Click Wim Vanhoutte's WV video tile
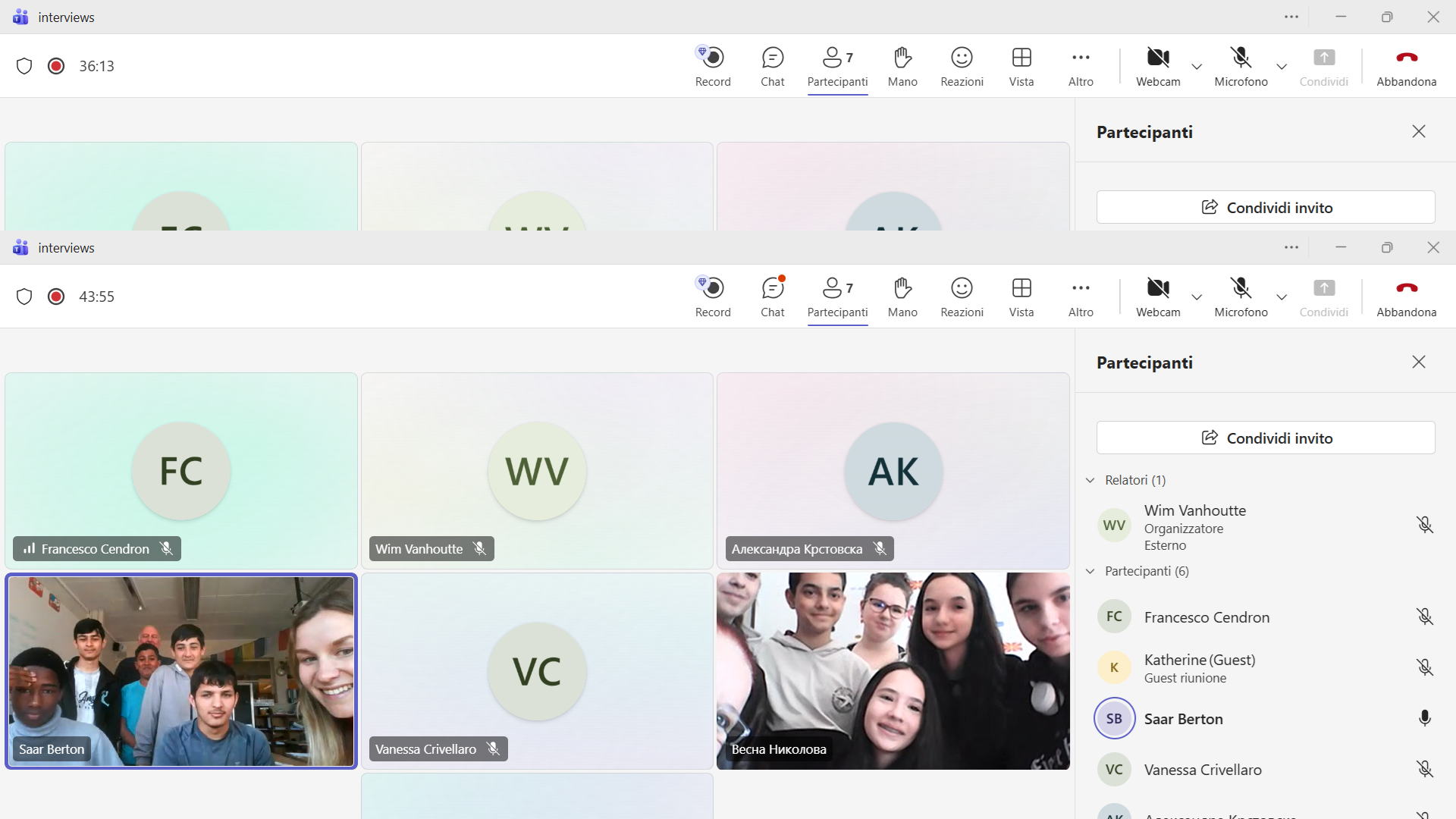This screenshot has height=819, width=1456. pyautogui.click(x=537, y=471)
